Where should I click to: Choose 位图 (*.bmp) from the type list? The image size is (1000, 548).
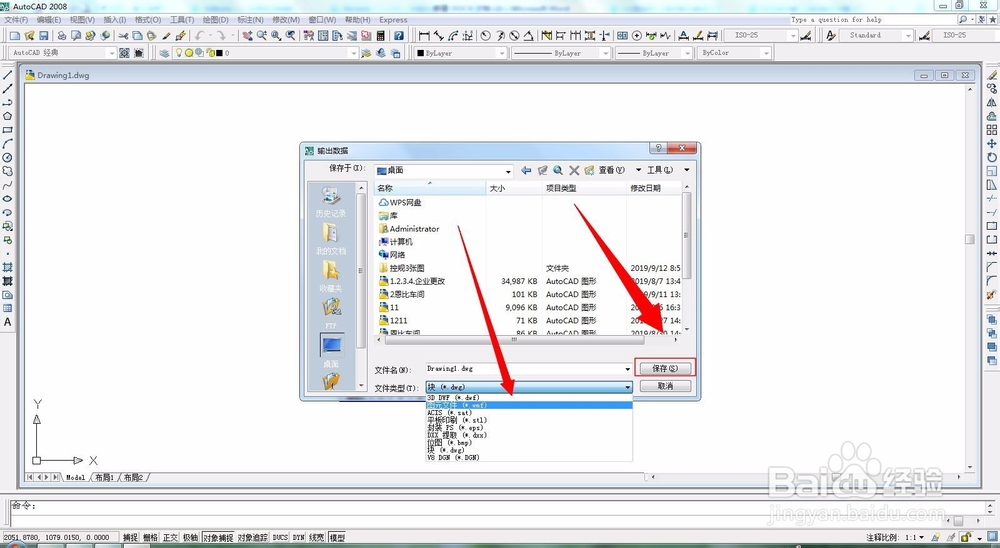tap(529, 442)
